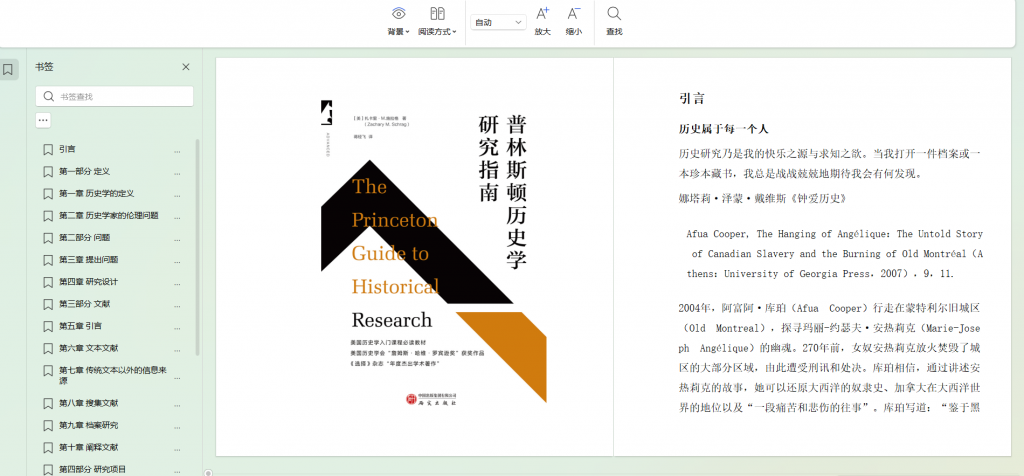Open options ellipsis for 第四章 研究设计
The width and height of the screenshot is (1024, 476).
pyautogui.click(x=177, y=282)
